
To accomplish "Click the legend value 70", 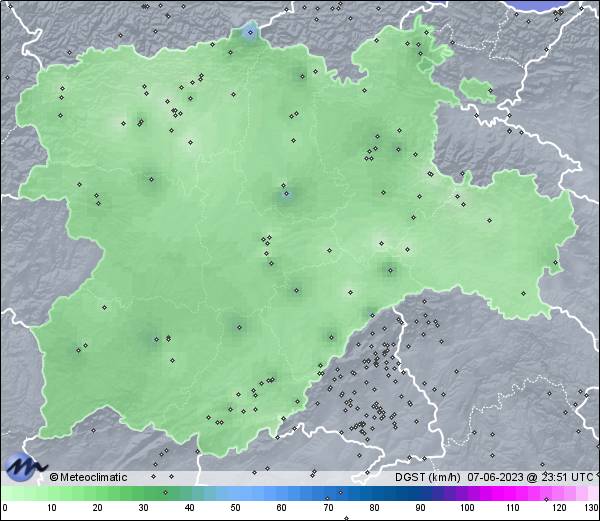I will [328, 508].
